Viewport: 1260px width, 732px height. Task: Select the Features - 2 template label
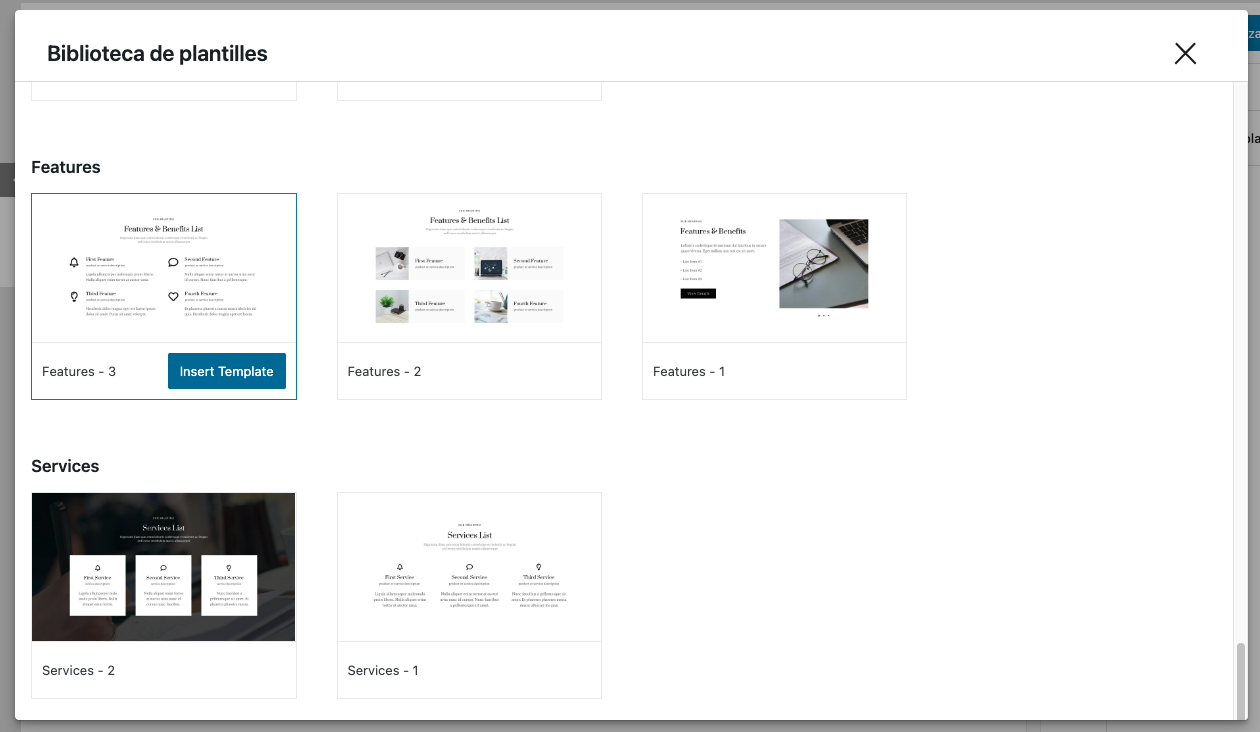[384, 371]
